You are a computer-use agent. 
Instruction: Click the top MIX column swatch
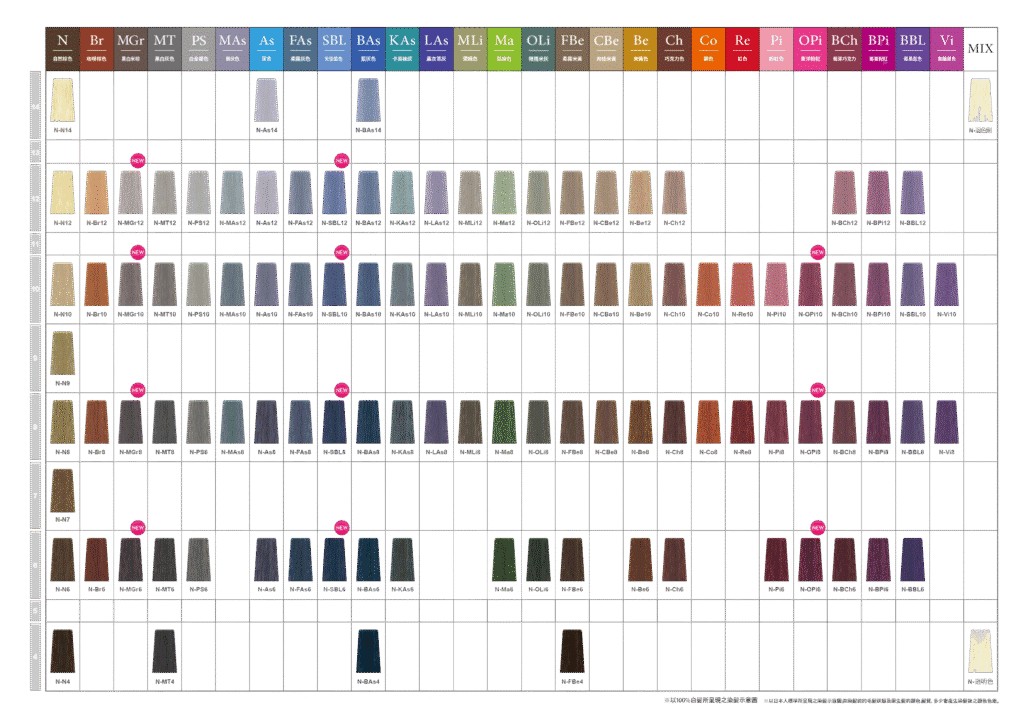(x=981, y=100)
